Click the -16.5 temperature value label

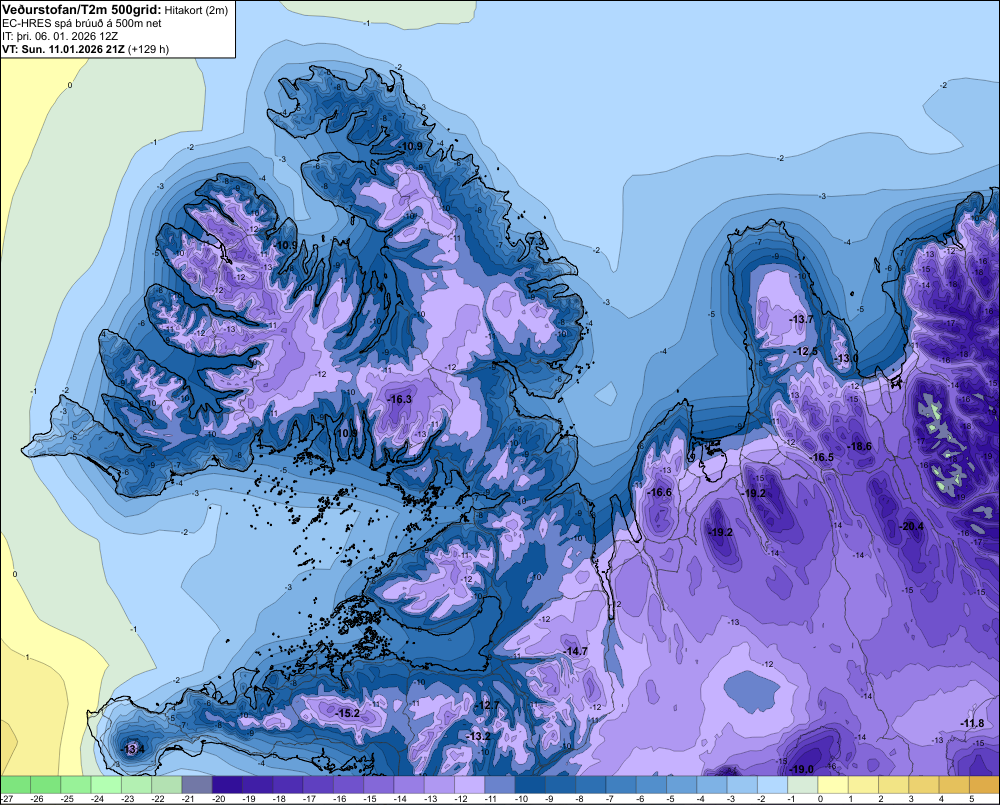822,457
